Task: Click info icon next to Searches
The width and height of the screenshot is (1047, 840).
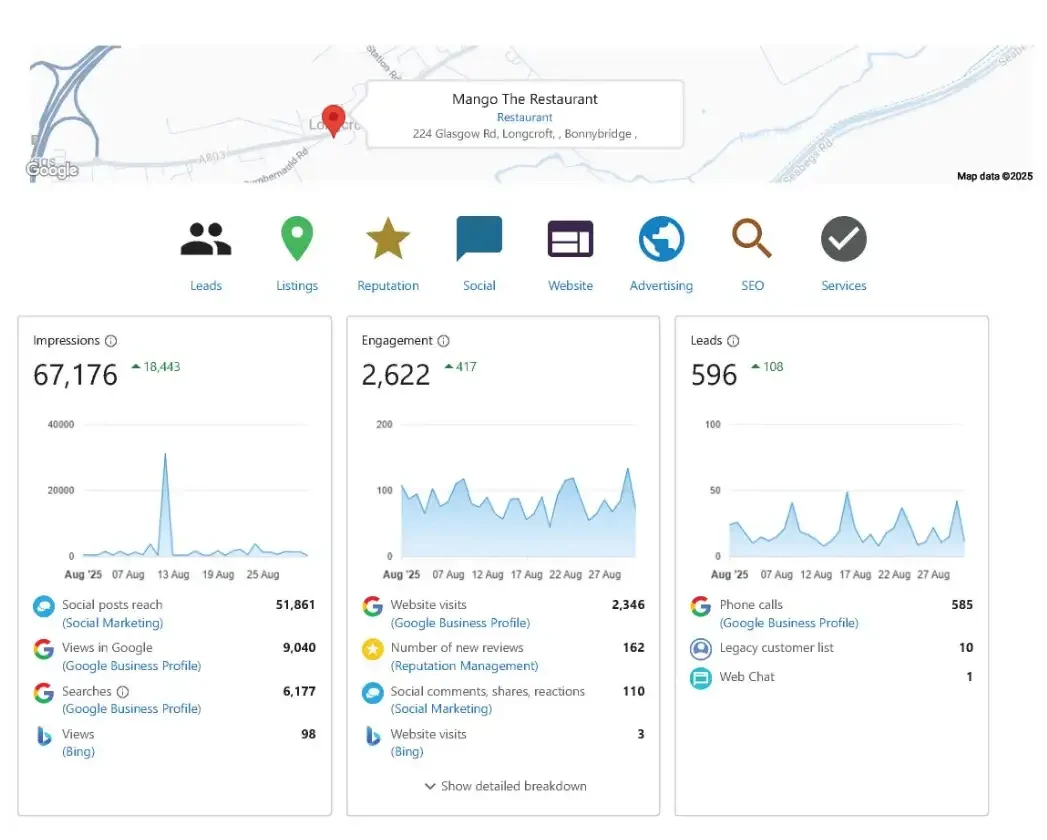Action: pos(123,691)
